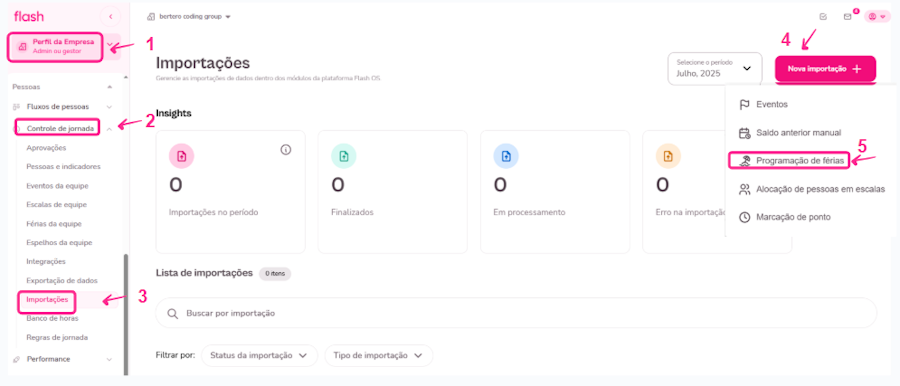Click the search magnifier icon
The height and width of the screenshot is (386, 900).
[172, 314]
